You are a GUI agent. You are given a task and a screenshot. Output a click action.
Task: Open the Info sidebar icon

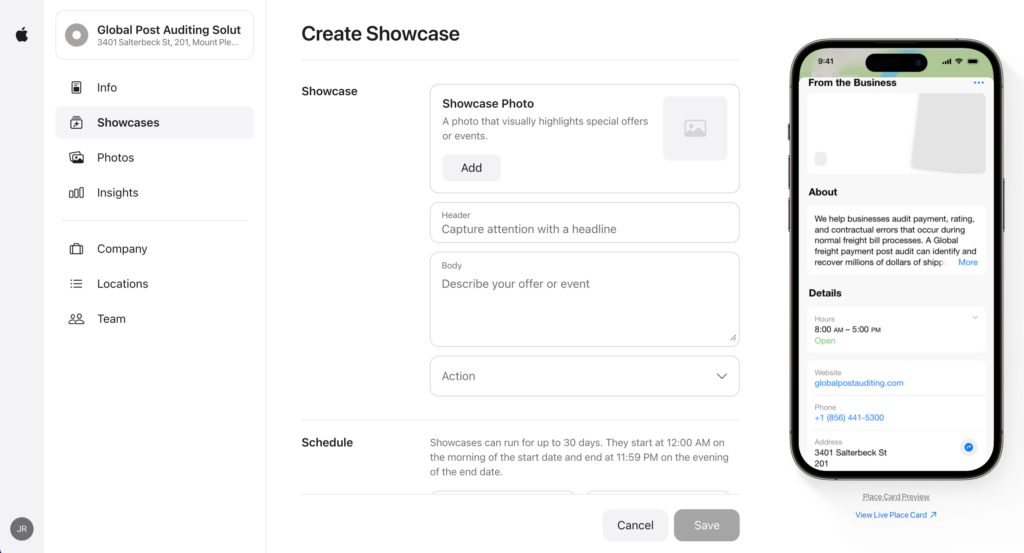point(76,87)
